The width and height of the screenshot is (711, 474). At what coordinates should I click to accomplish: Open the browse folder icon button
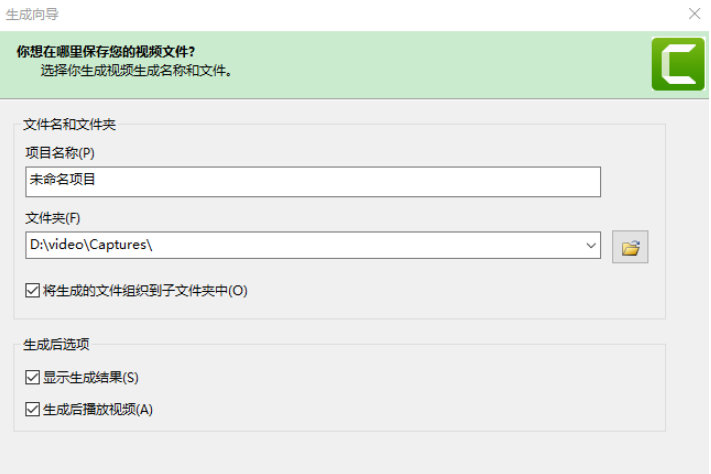pos(630,246)
